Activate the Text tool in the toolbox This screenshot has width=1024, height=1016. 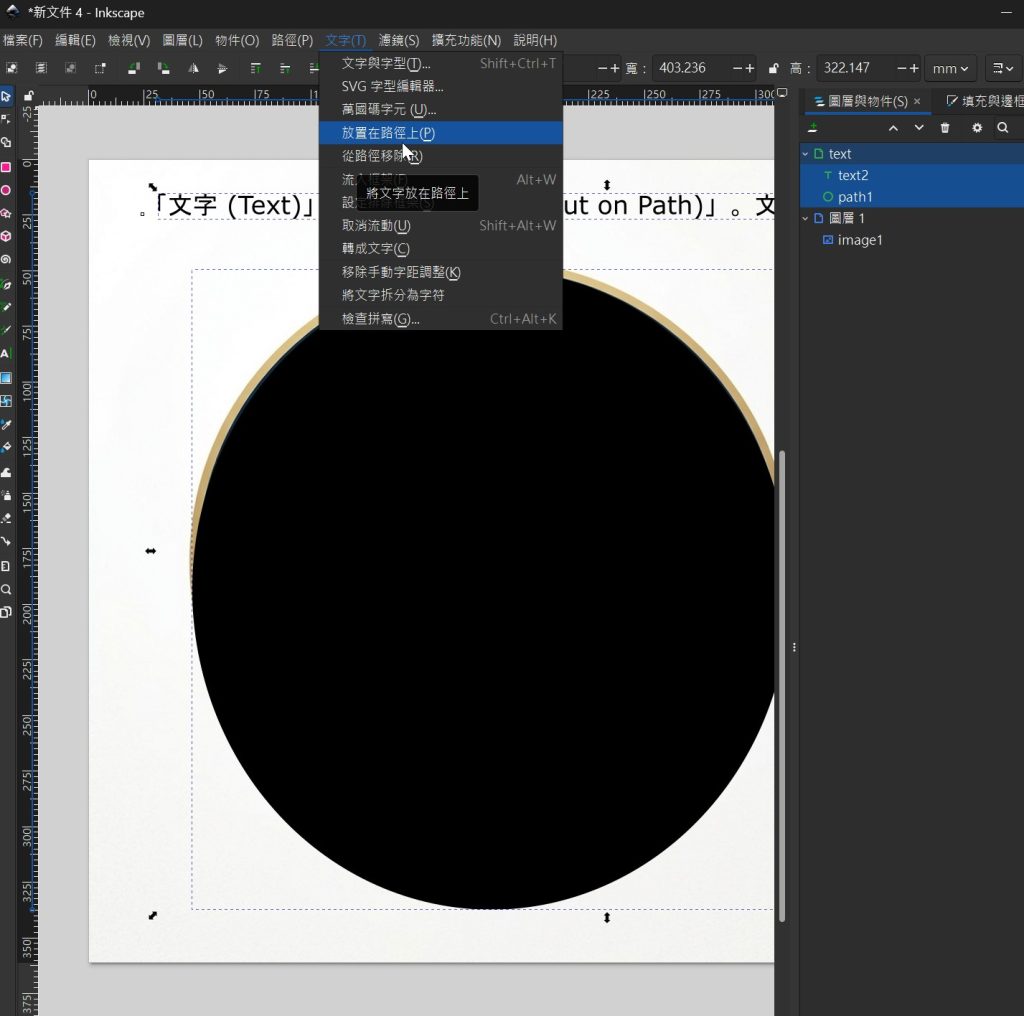point(6,354)
